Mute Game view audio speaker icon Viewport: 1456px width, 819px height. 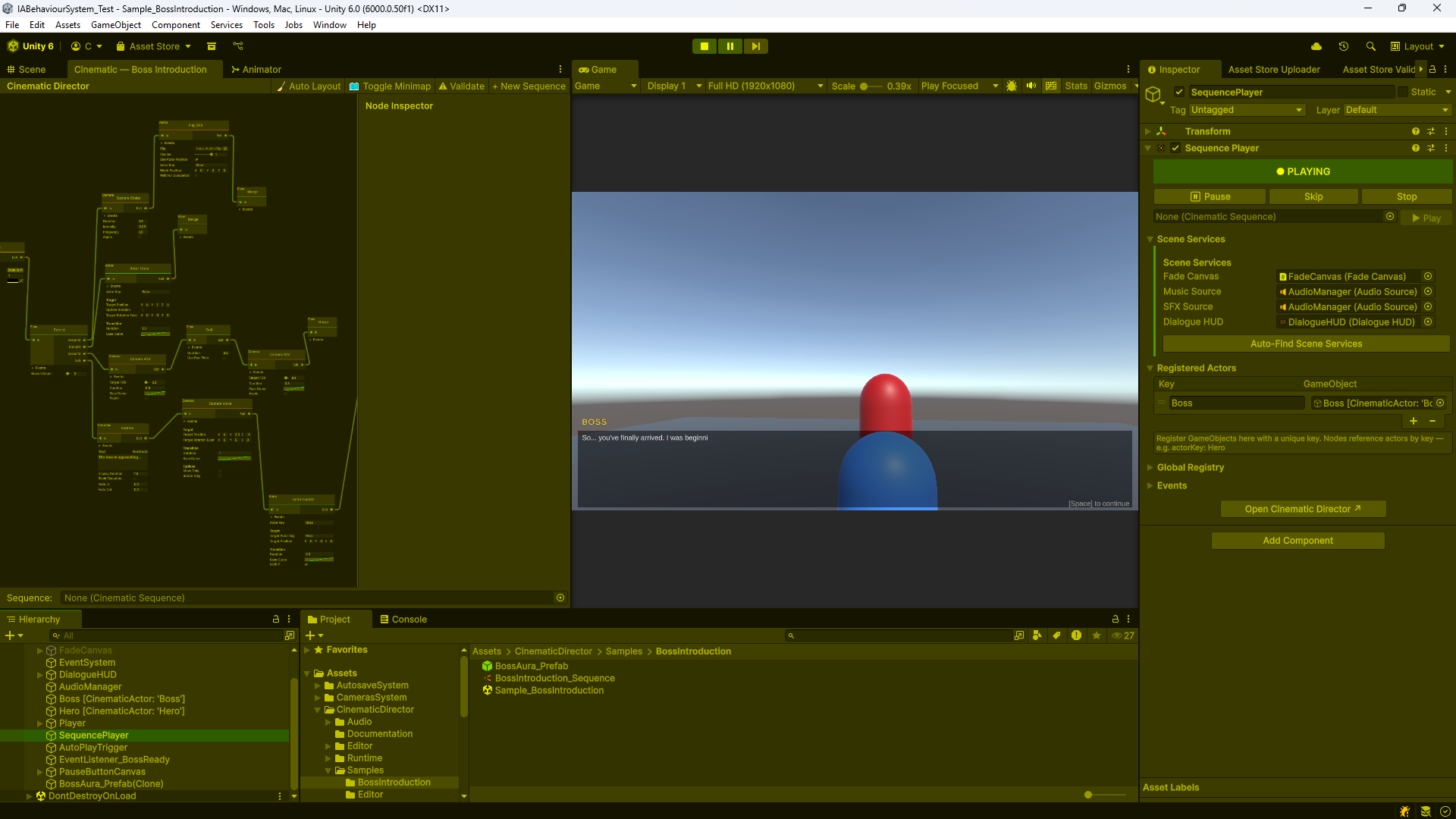(1031, 86)
